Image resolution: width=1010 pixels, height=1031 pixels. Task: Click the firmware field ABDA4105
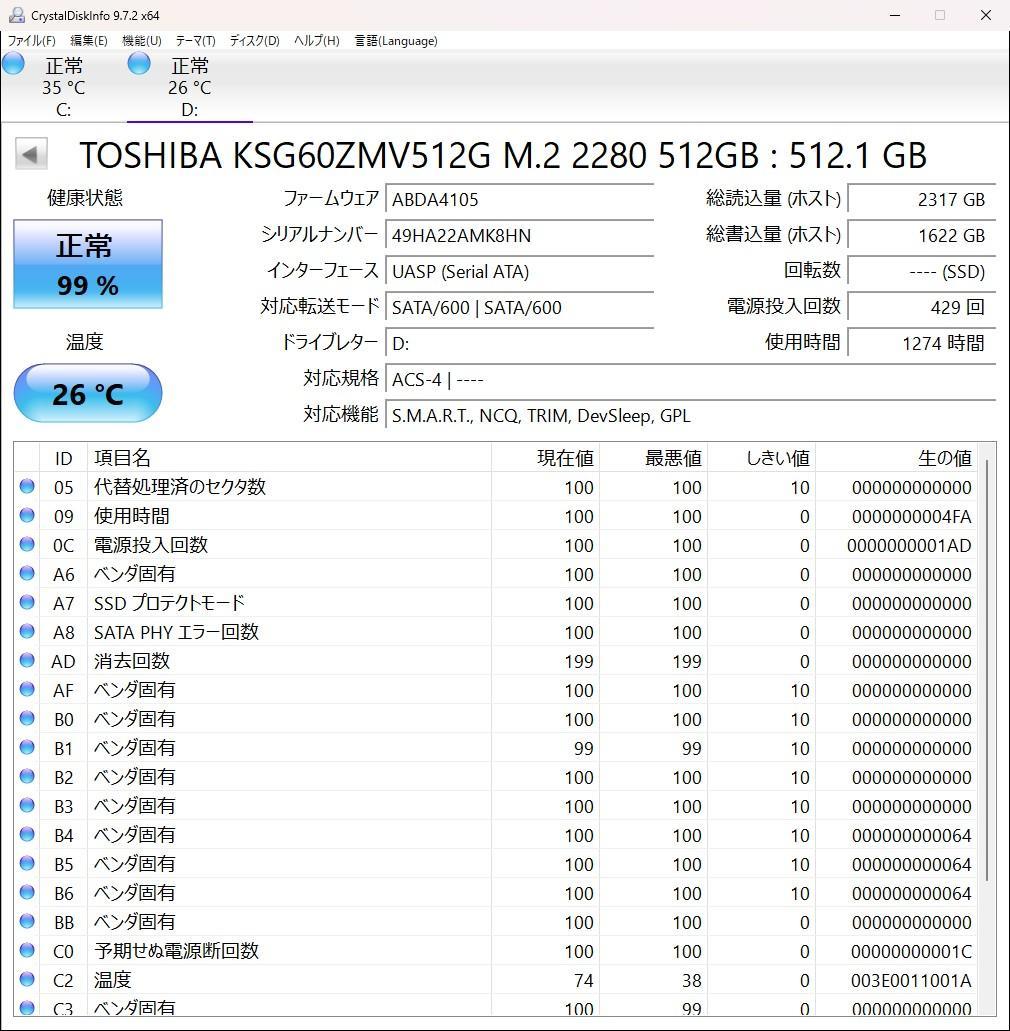coord(519,199)
